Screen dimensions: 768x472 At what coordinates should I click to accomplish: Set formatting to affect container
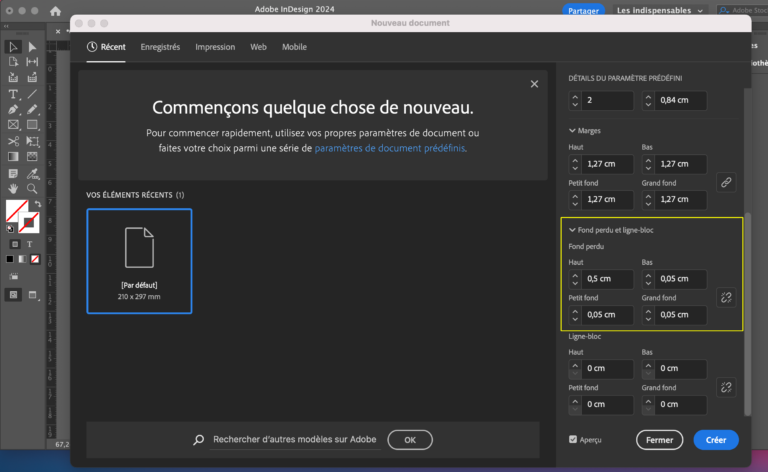point(15,244)
